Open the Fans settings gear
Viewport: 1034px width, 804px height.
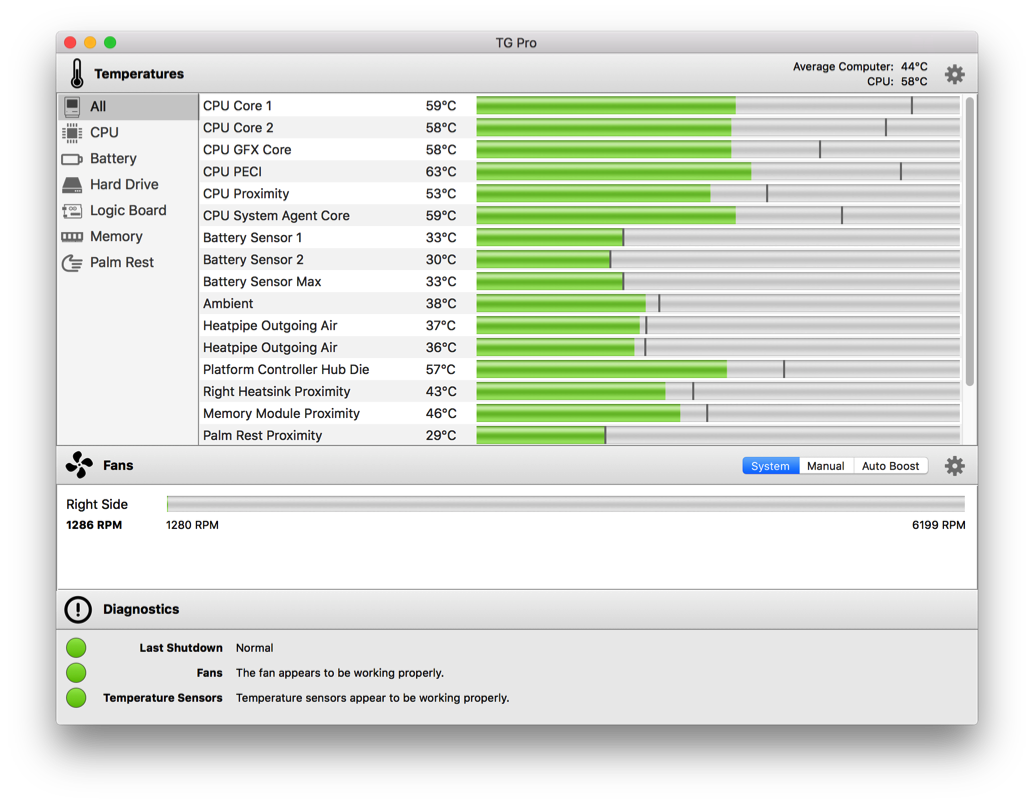coord(954,466)
